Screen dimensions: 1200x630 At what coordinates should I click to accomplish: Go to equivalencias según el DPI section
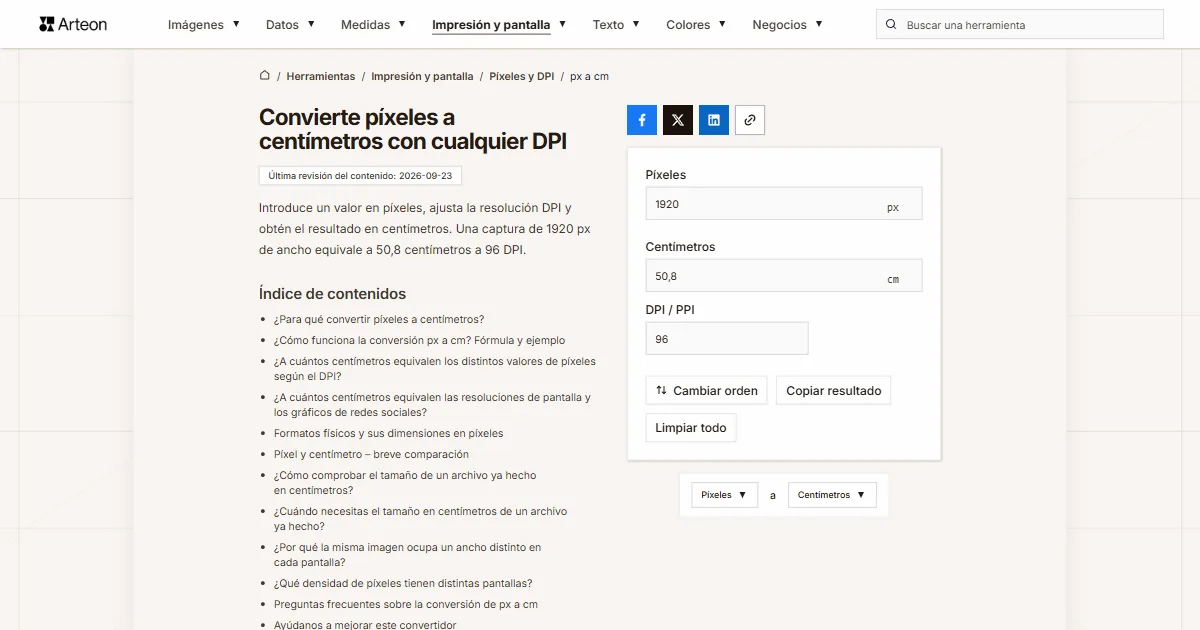435,369
